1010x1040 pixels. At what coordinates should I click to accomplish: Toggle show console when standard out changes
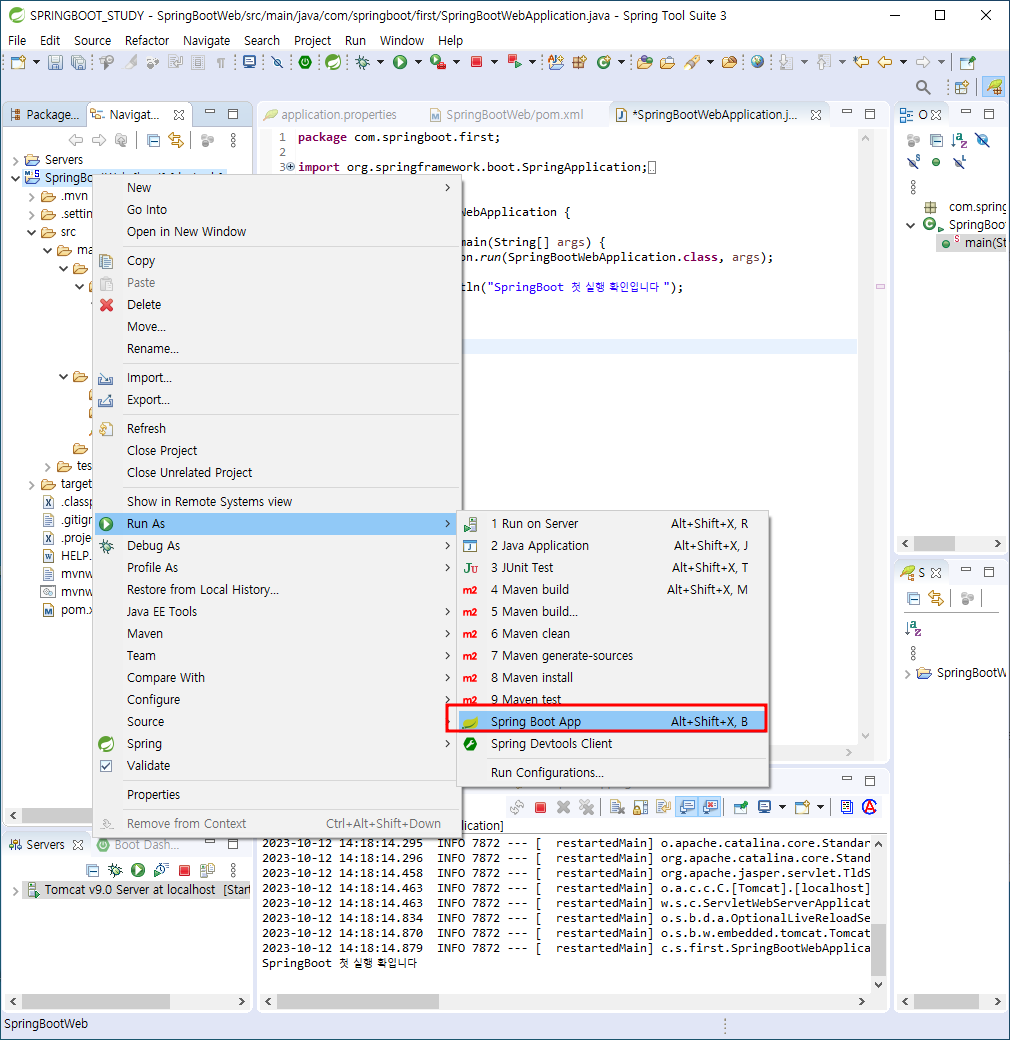tap(687, 807)
